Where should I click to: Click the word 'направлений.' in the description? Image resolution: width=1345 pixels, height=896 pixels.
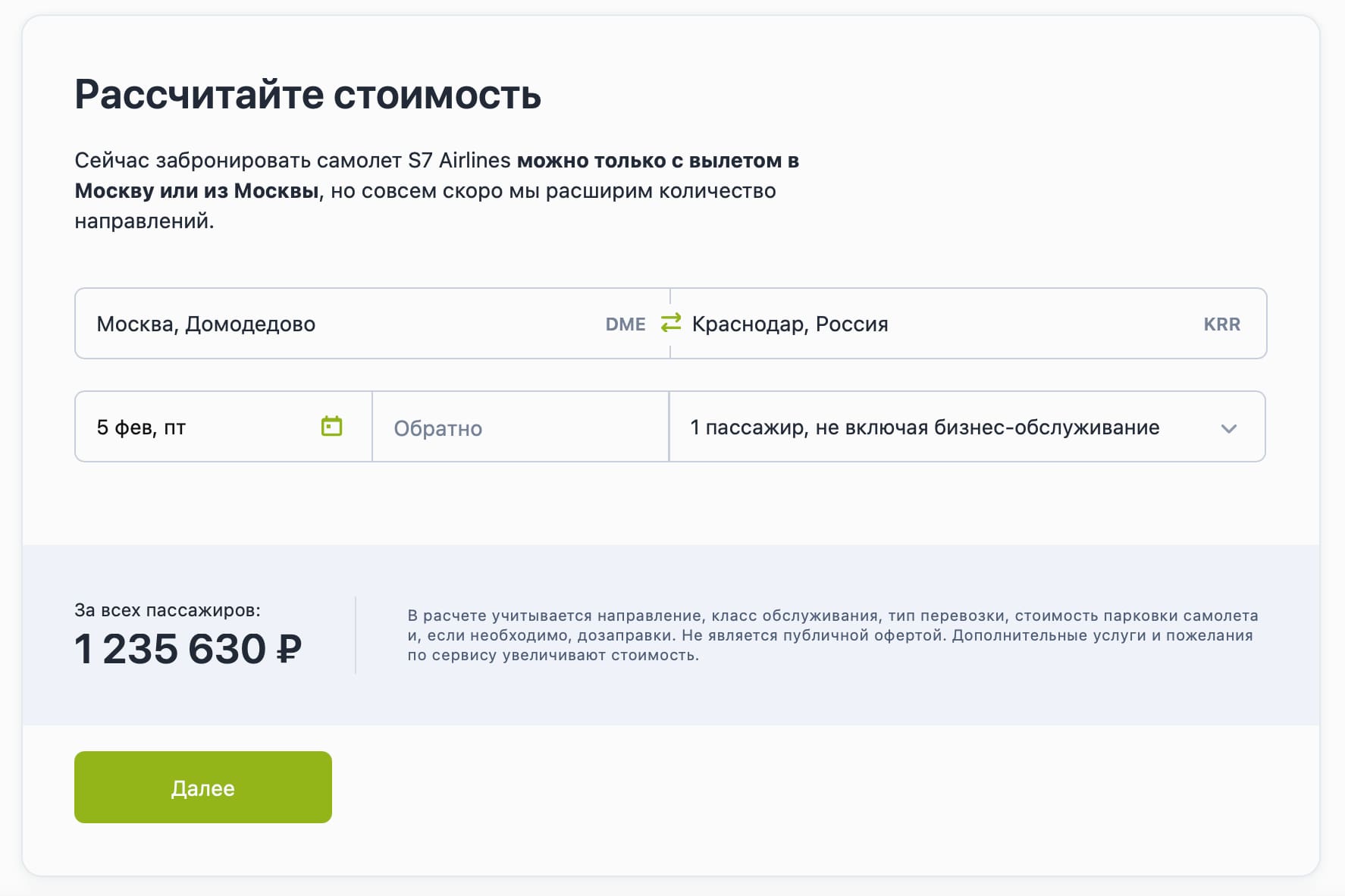point(144,221)
